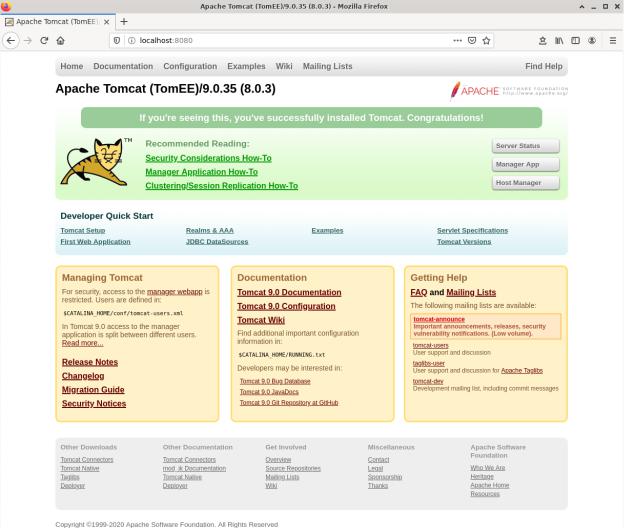Open taglibs-user mailing list link
The height and width of the screenshot is (528, 624).
point(429,363)
